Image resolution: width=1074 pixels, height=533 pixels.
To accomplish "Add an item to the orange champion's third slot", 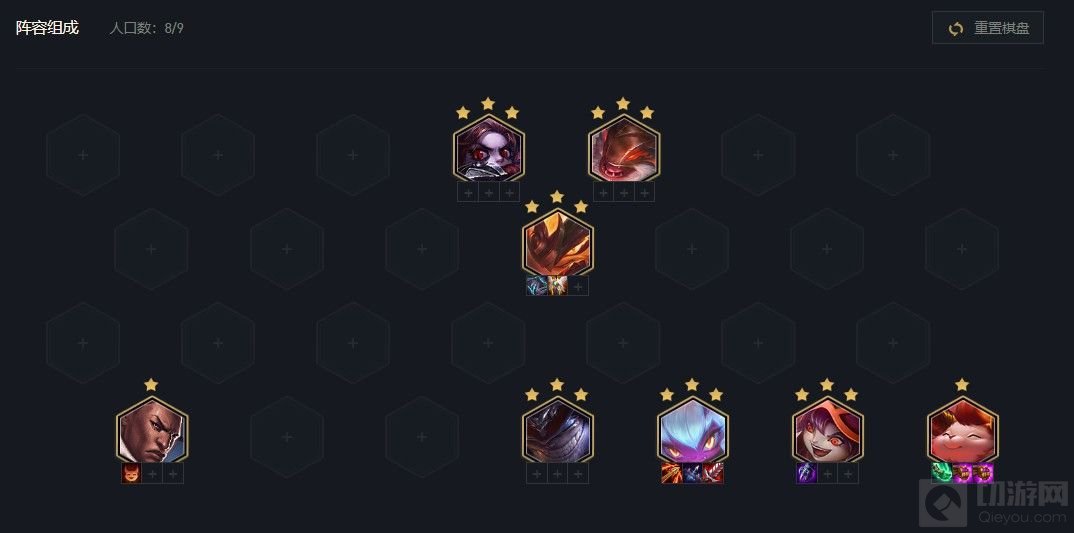I will 578,286.
